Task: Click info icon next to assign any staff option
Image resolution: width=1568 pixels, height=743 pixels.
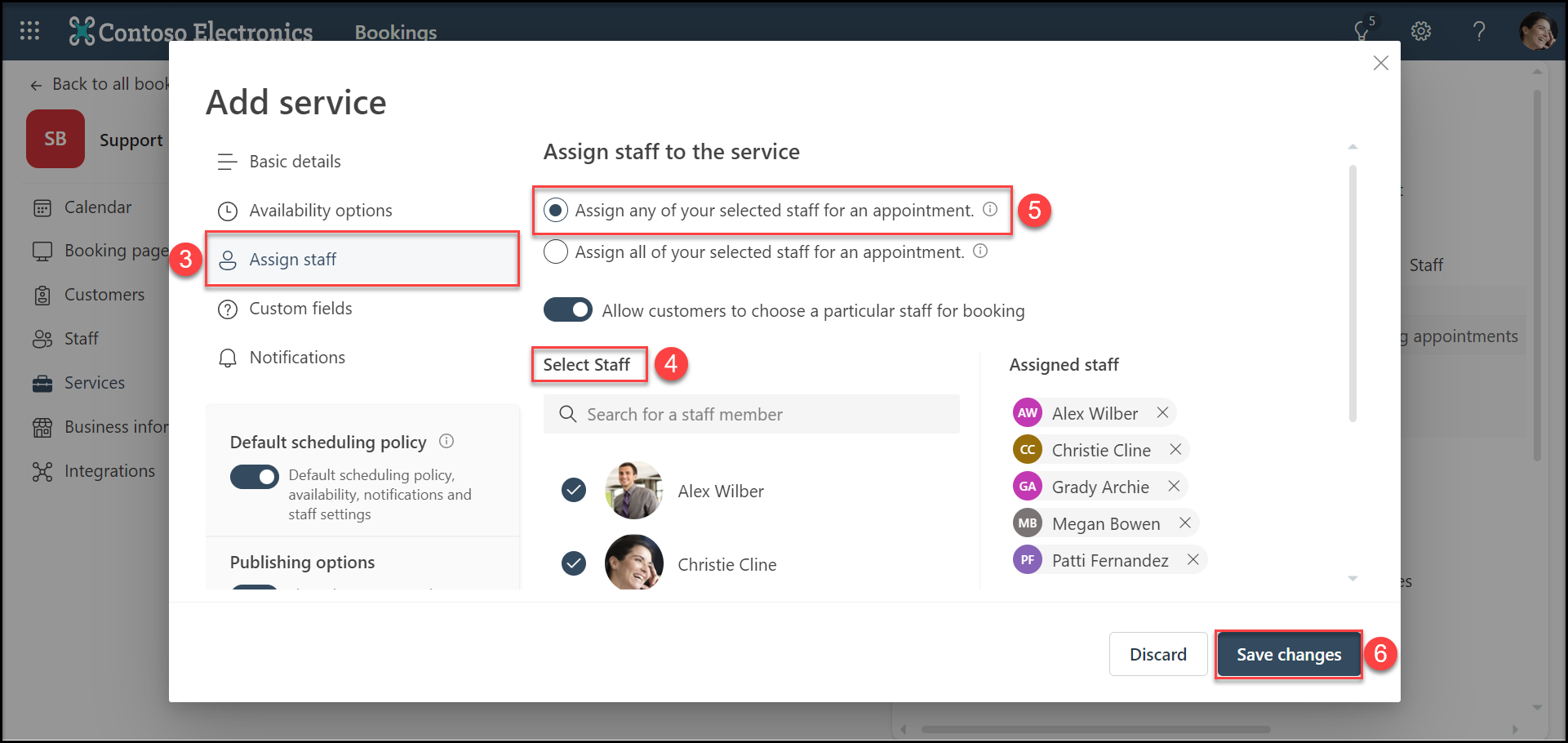Action: 990,210
